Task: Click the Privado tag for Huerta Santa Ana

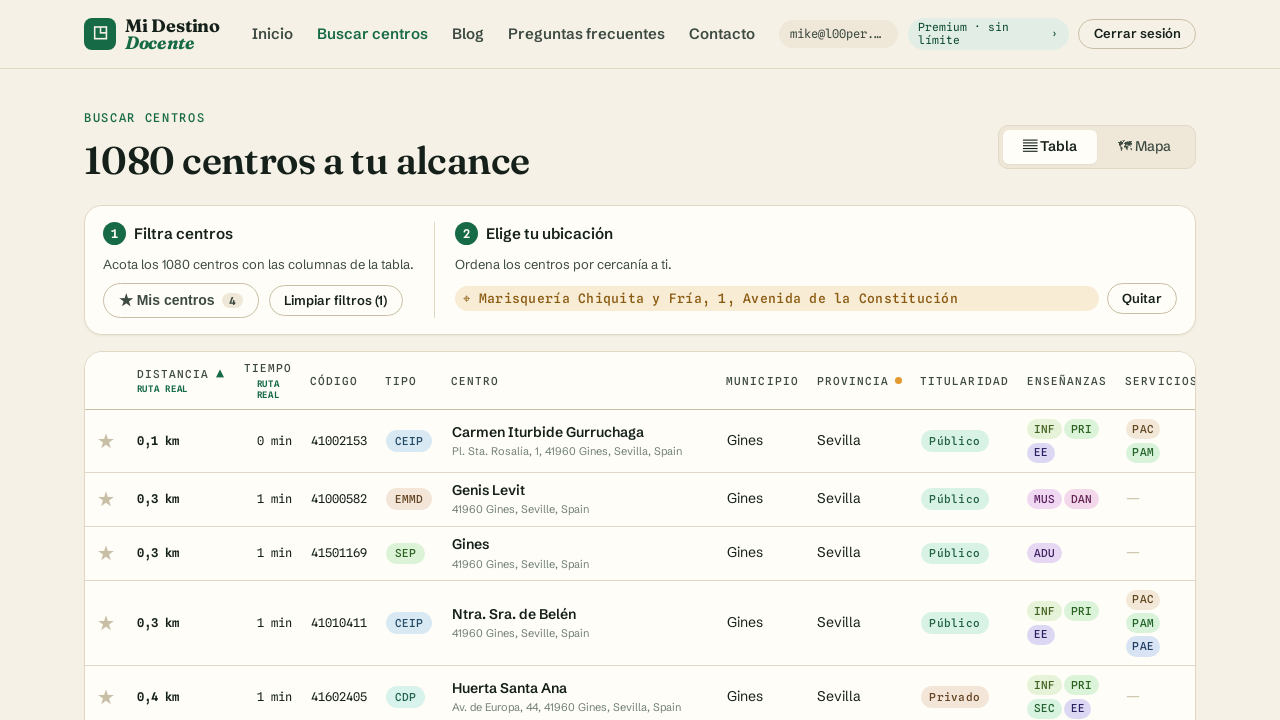Action: [955, 697]
